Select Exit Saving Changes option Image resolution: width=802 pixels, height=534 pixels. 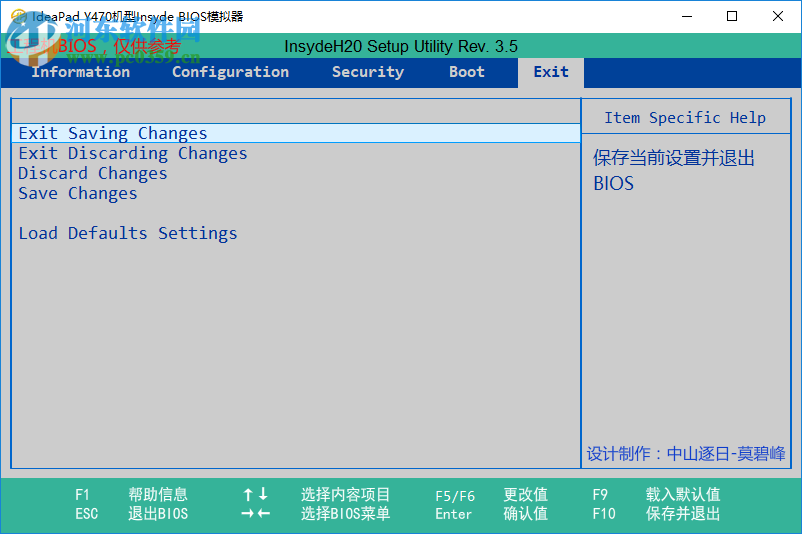pos(296,133)
